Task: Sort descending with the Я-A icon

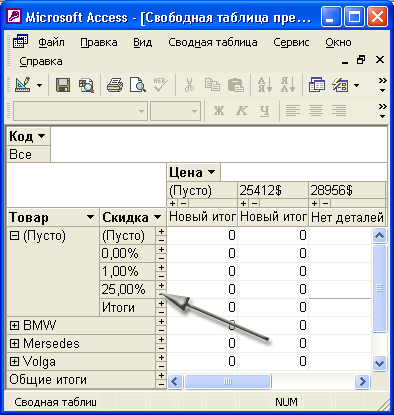Action: (288, 85)
